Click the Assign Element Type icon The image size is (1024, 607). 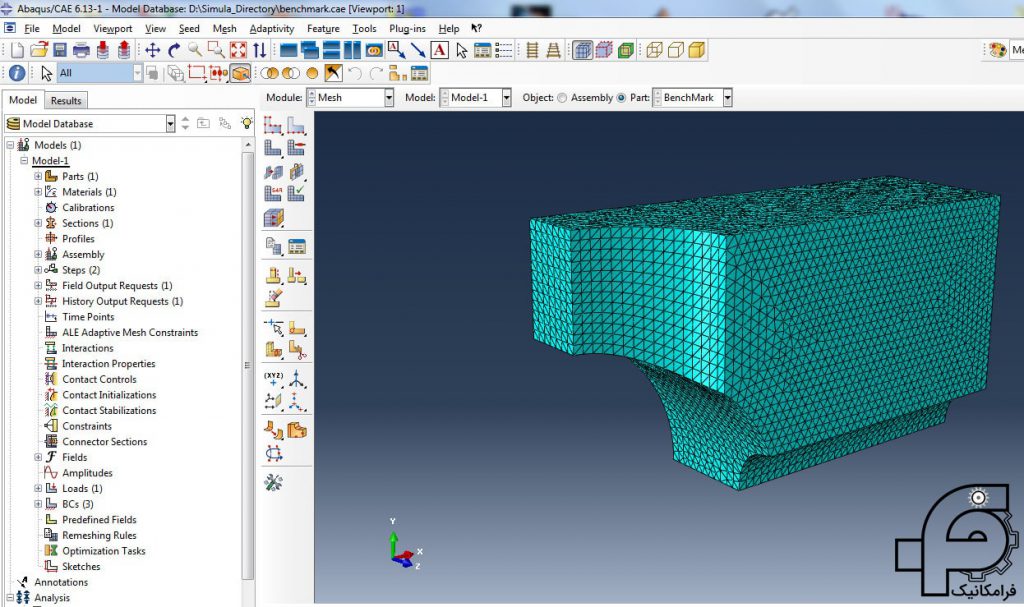pyautogui.click(x=272, y=193)
